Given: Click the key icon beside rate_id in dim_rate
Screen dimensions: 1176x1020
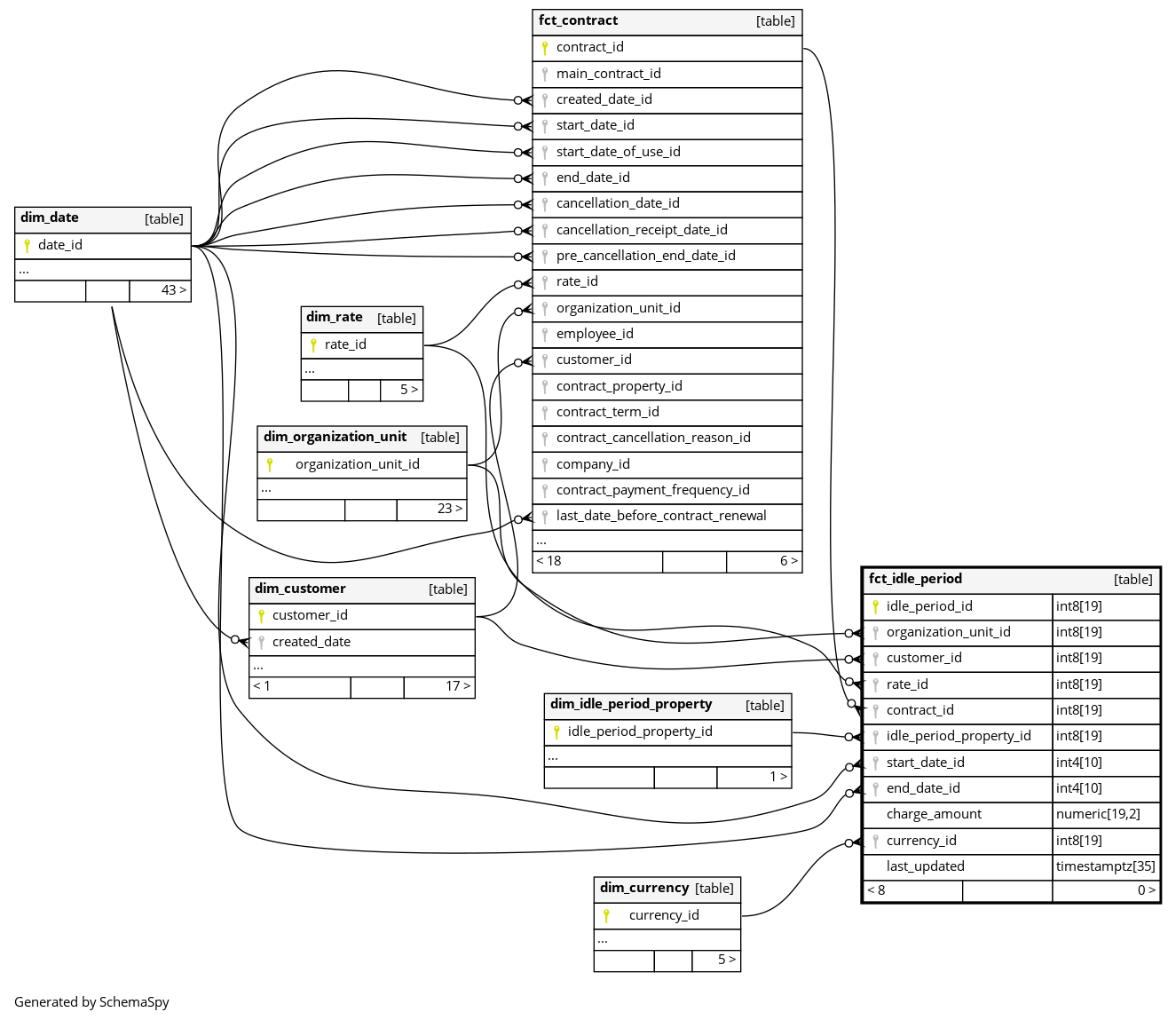Looking at the screenshot, I should [313, 345].
